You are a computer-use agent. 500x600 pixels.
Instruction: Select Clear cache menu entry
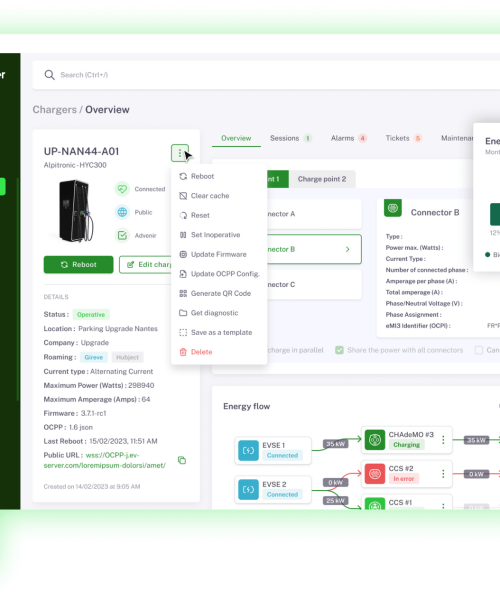pyautogui.click(x=219, y=196)
